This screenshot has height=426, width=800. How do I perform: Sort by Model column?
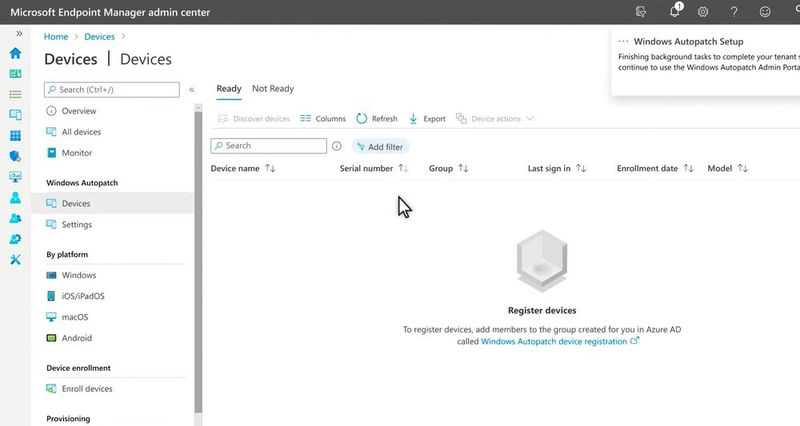click(x=728, y=168)
